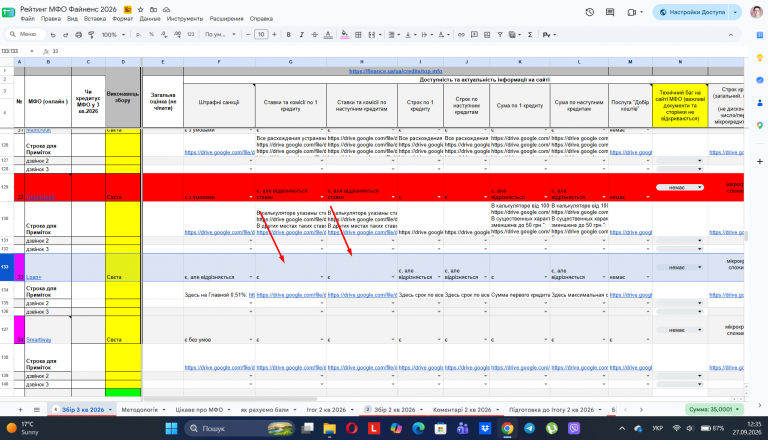Apply strikethrough formatting icon

(x=314, y=35)
